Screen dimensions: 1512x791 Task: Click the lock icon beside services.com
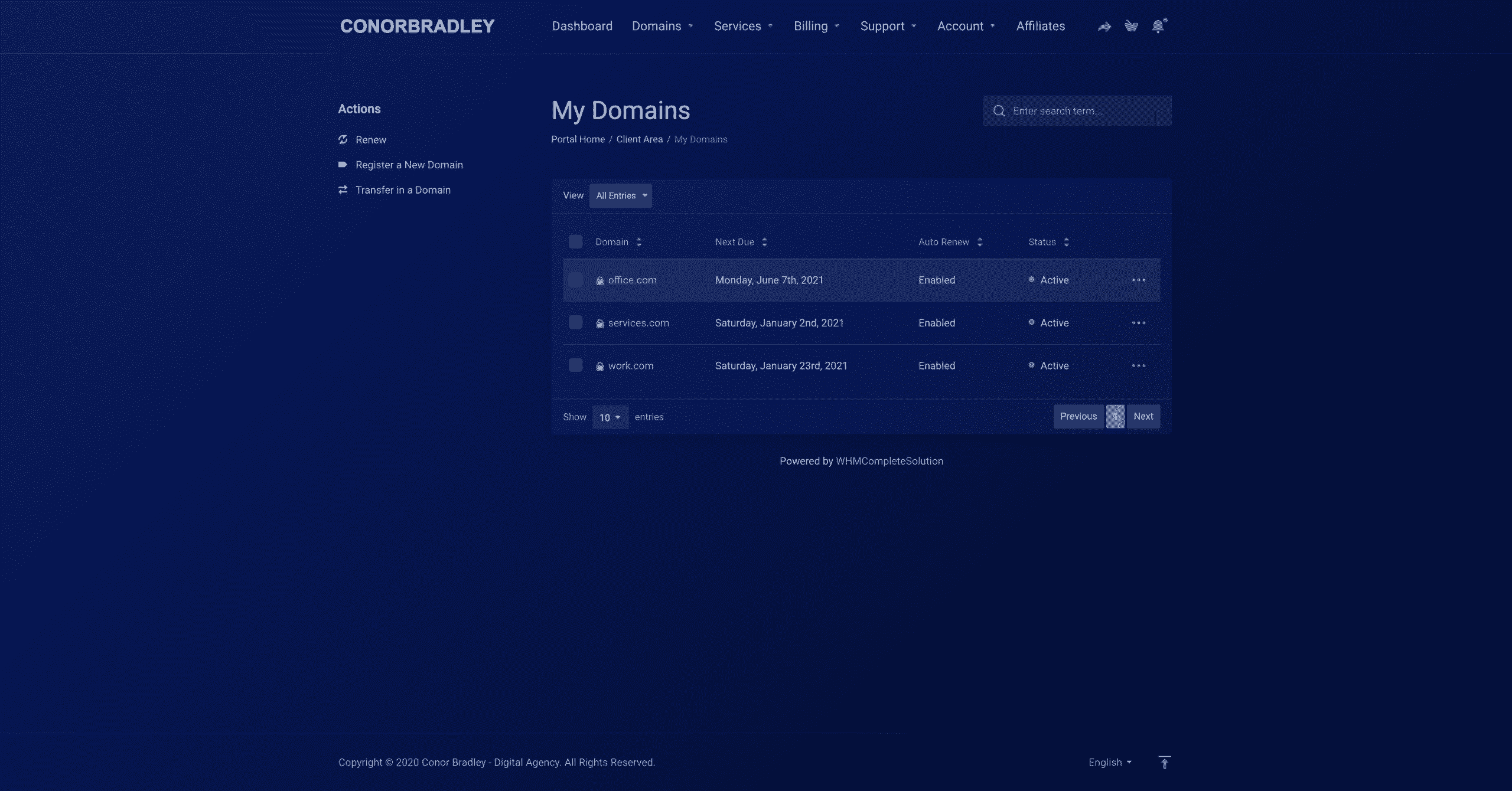pyautogui.click(x=599, y=323)
